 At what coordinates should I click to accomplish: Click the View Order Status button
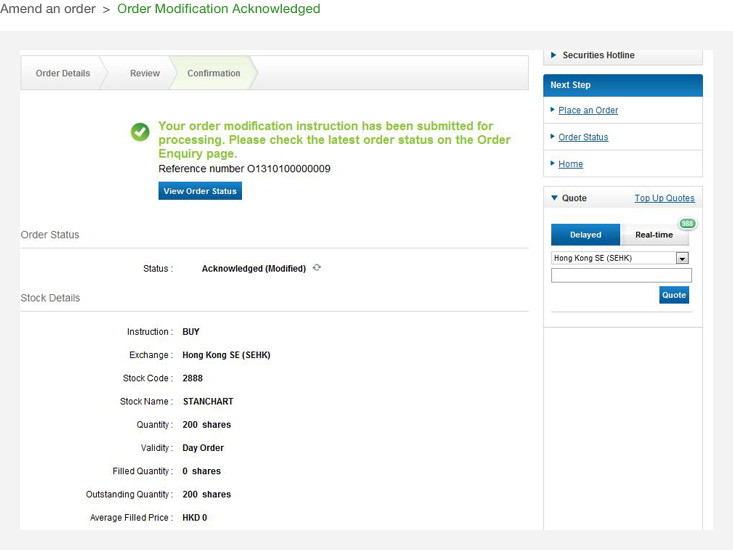point(200,191)
